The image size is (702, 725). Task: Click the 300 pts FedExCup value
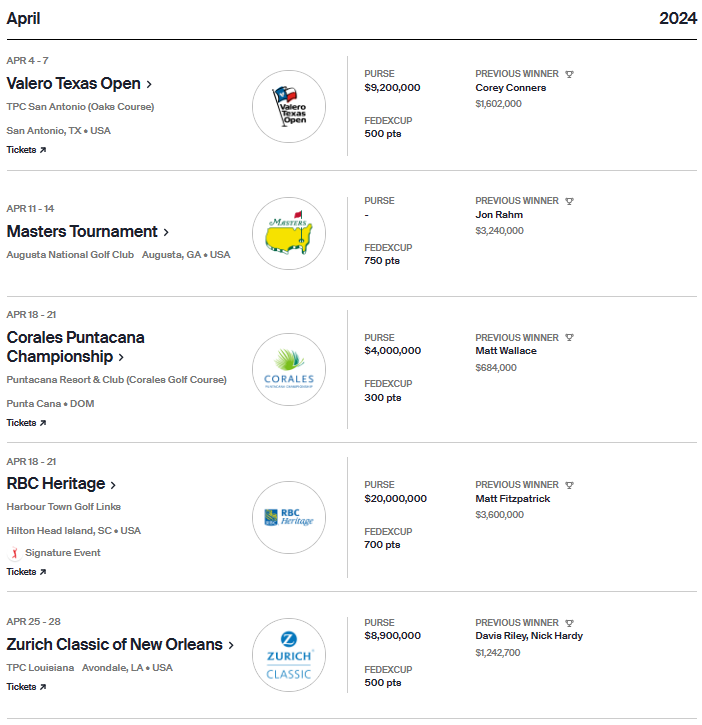point(382,398)
